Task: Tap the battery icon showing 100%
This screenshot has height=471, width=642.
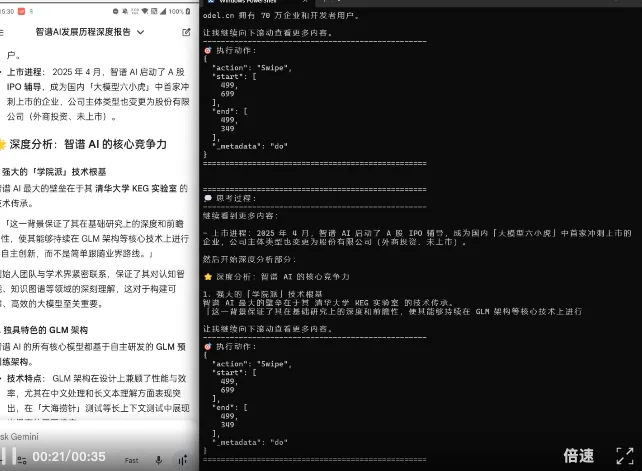Action: coord(188,11)
